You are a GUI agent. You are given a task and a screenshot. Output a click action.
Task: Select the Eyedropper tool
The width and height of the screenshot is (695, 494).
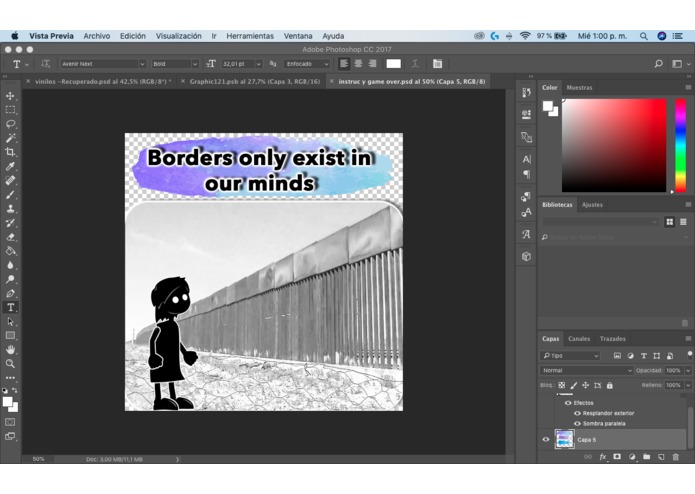pyautogui.click(x=10, y=167)
